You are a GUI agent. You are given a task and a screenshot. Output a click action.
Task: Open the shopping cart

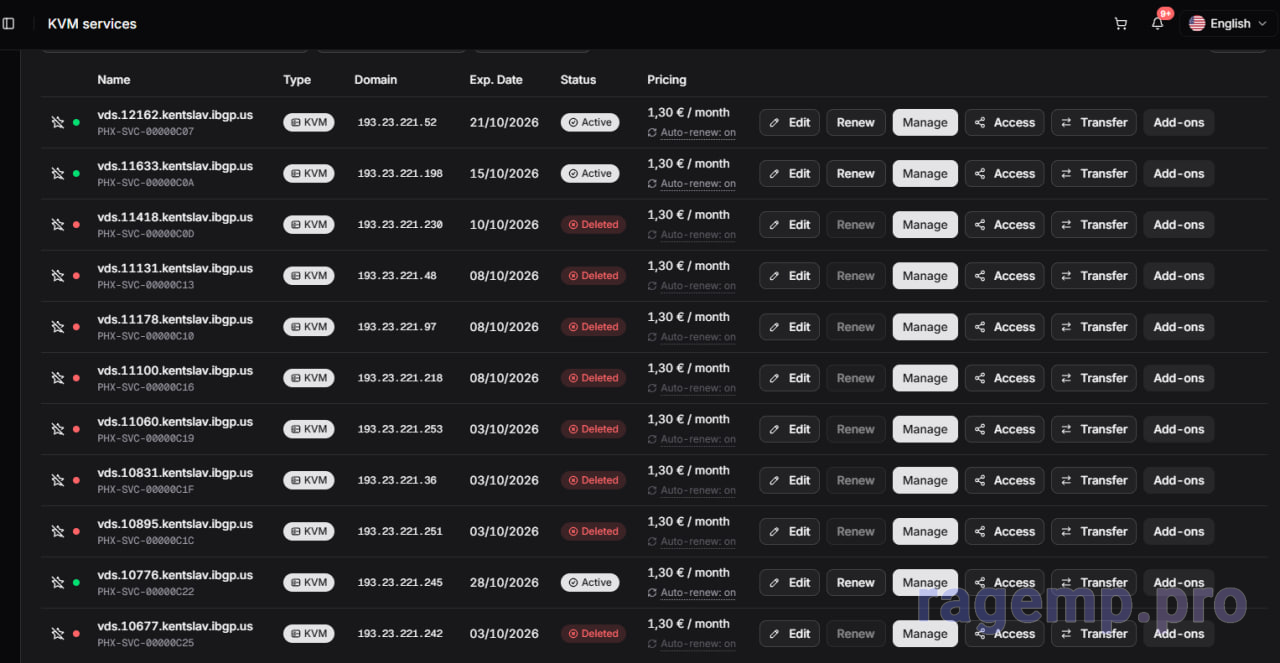1121,23
